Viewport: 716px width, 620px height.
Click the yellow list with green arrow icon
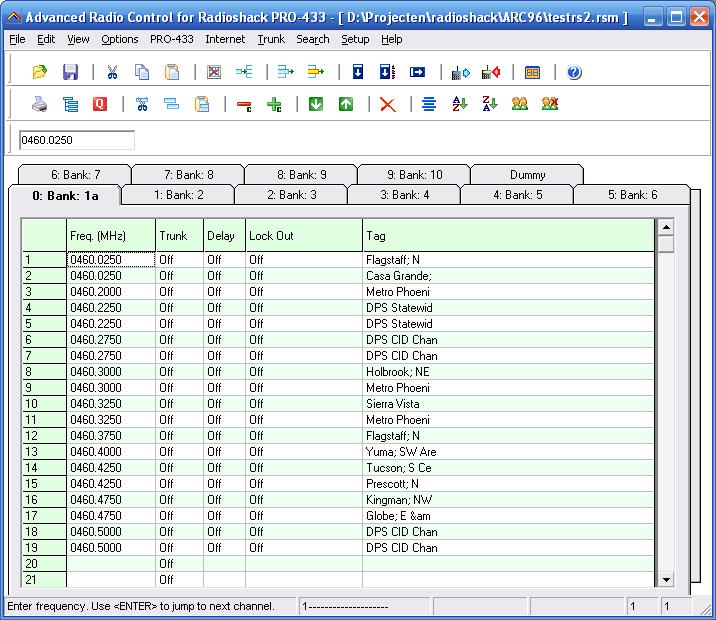click(316, 72)
